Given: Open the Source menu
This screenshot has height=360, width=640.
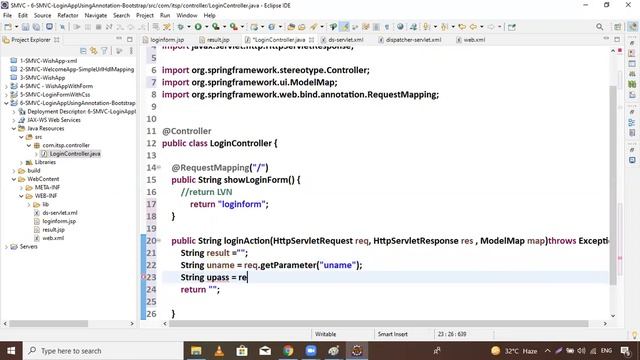Looking at the screenshot, I should tap(42, 16).
